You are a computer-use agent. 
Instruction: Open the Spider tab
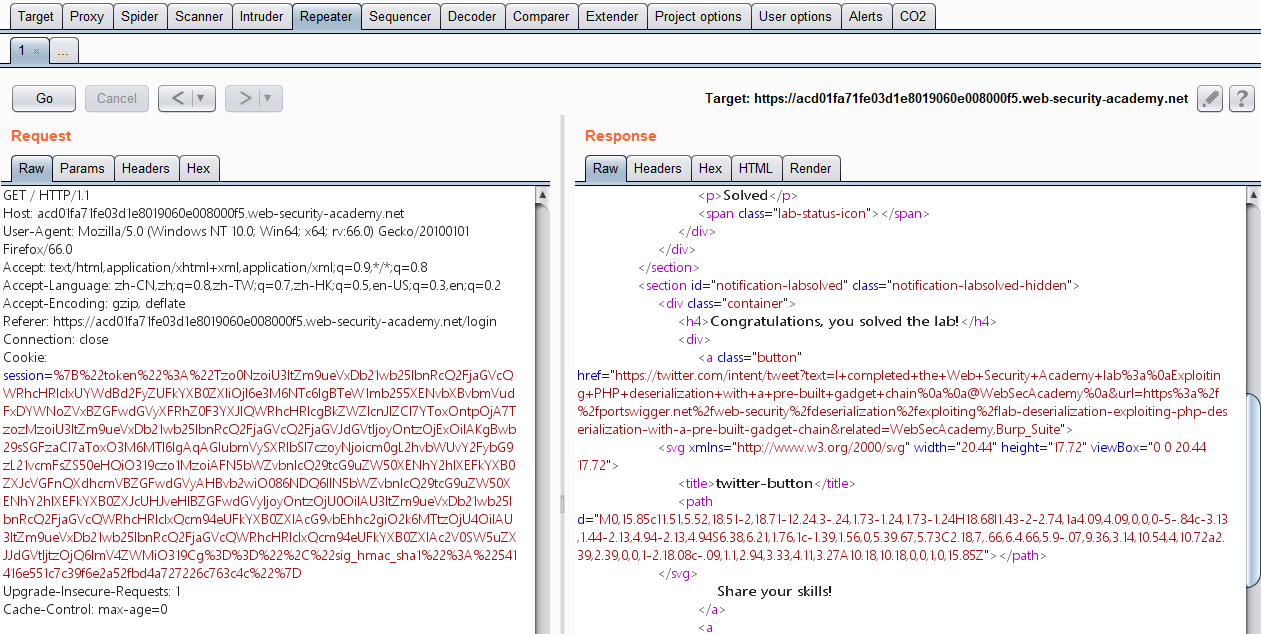139,16
